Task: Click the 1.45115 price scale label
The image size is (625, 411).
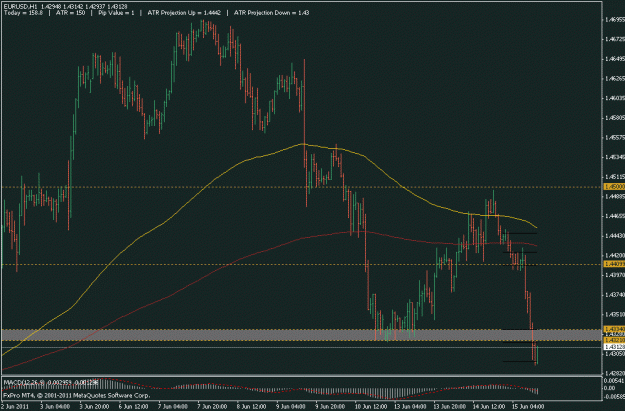Action: click(615, 176)
